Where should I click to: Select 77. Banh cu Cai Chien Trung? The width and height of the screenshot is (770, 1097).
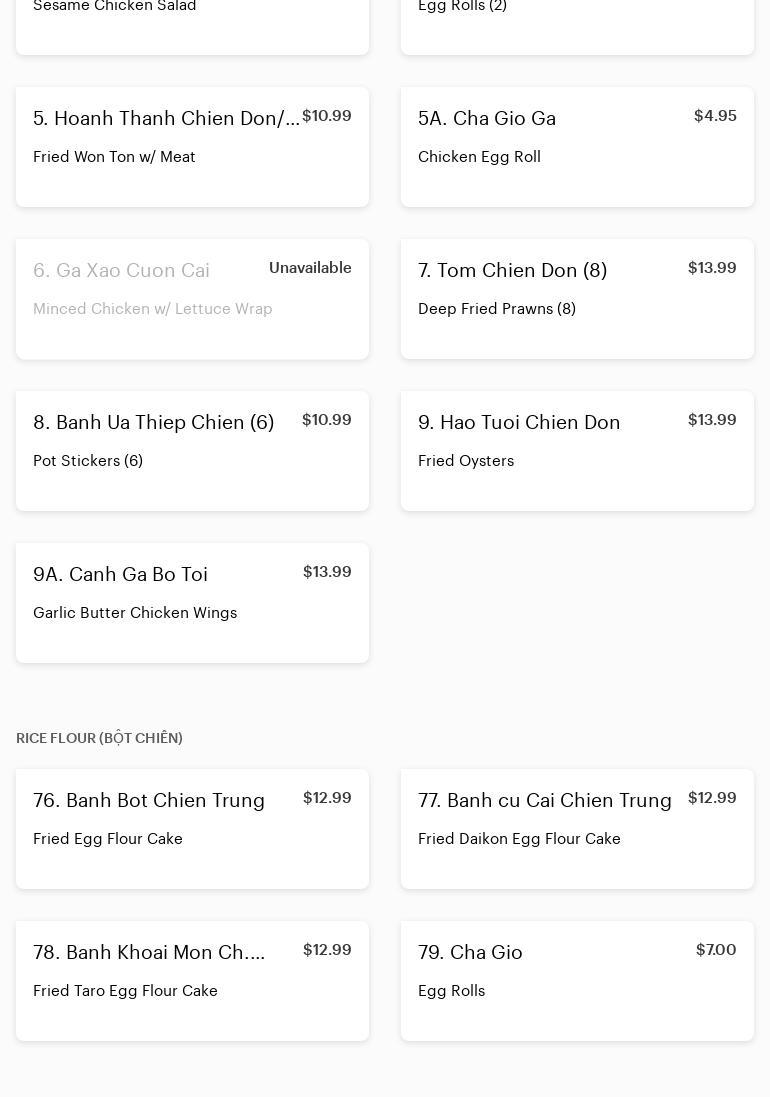577,829
